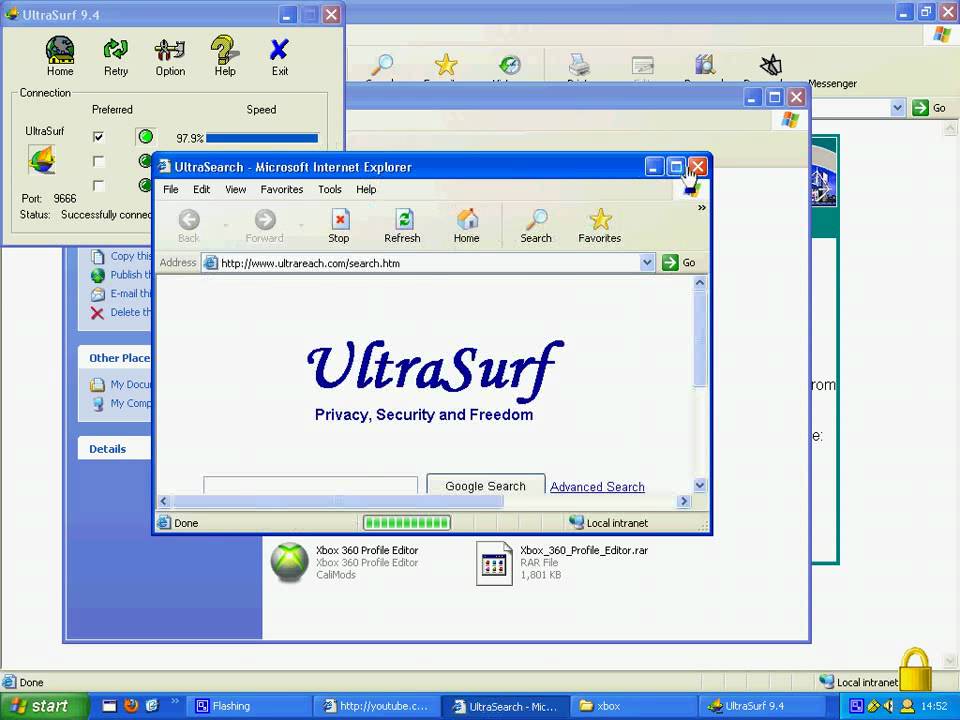Click horizontal scrollbar thumb in UltraSearch window

(338, 501)
